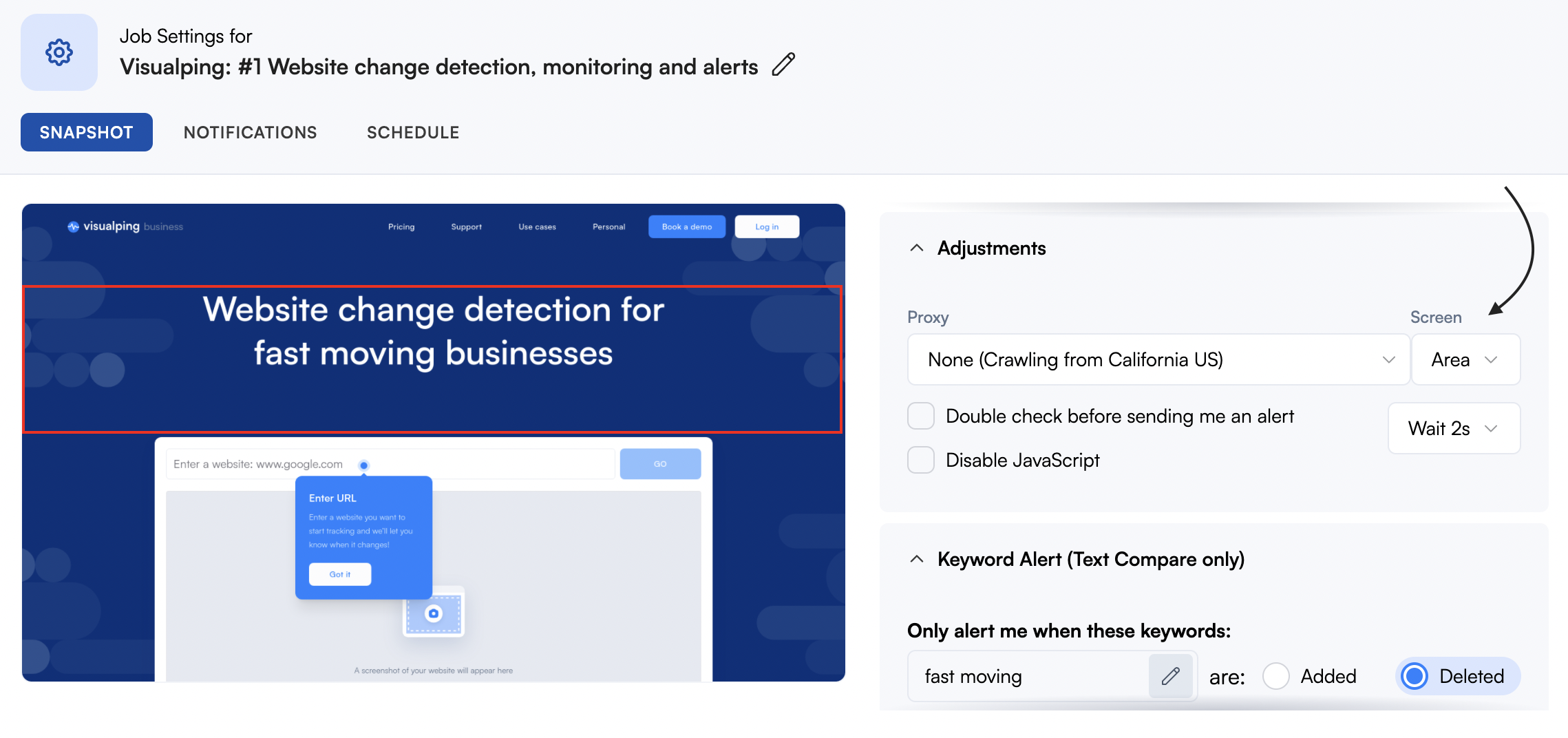Click Log in button in preview
The width and height of the screenshot is (1568, 738).
click(x=767, y=226)
